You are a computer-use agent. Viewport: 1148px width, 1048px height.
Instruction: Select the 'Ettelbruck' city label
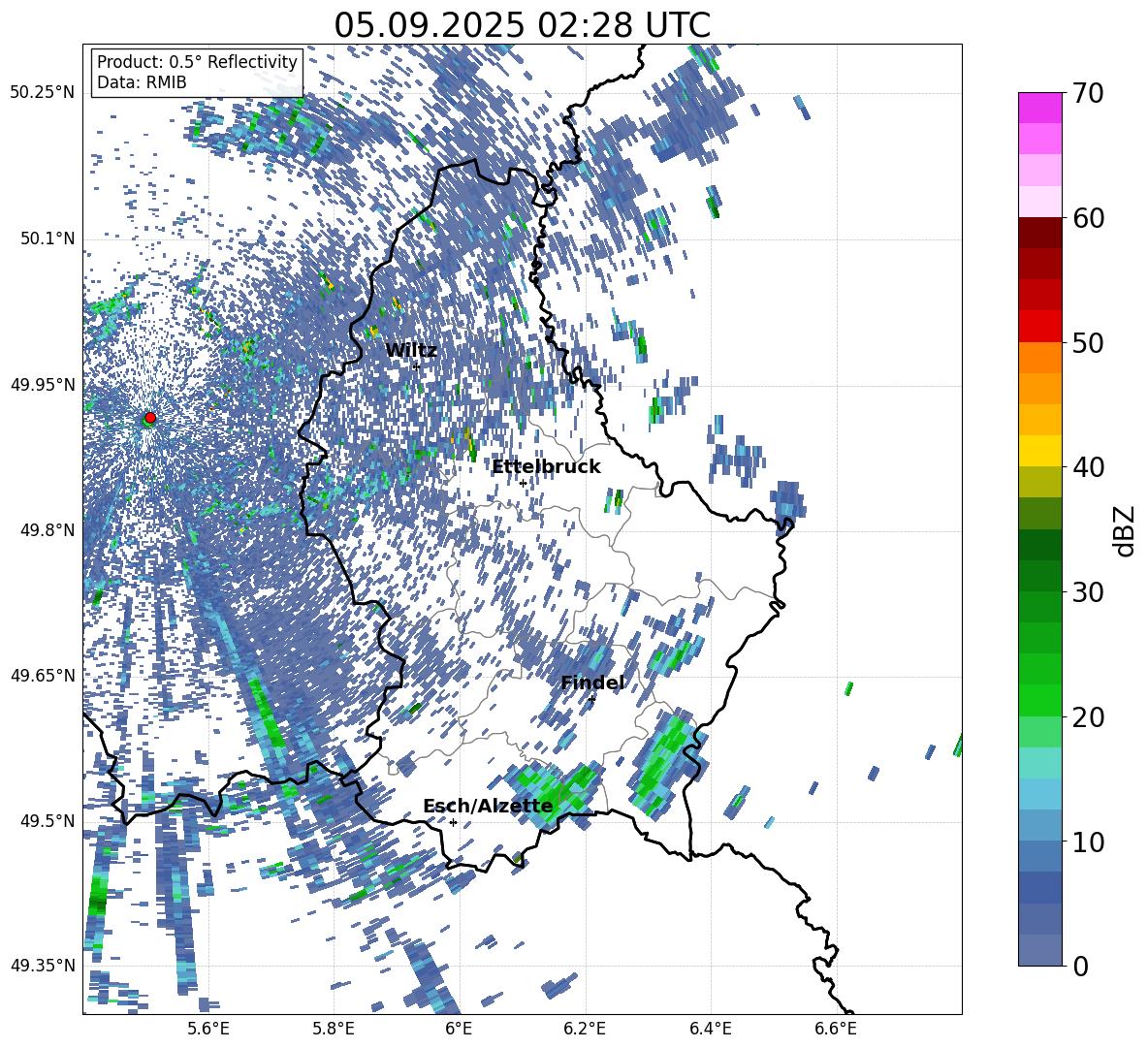pyautogui.click(x=546, y=467)
